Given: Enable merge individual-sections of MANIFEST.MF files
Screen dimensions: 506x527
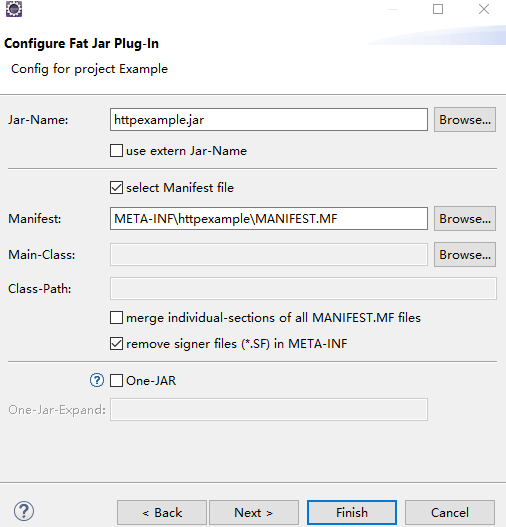Looking at the screenshot, I should 116,318.
